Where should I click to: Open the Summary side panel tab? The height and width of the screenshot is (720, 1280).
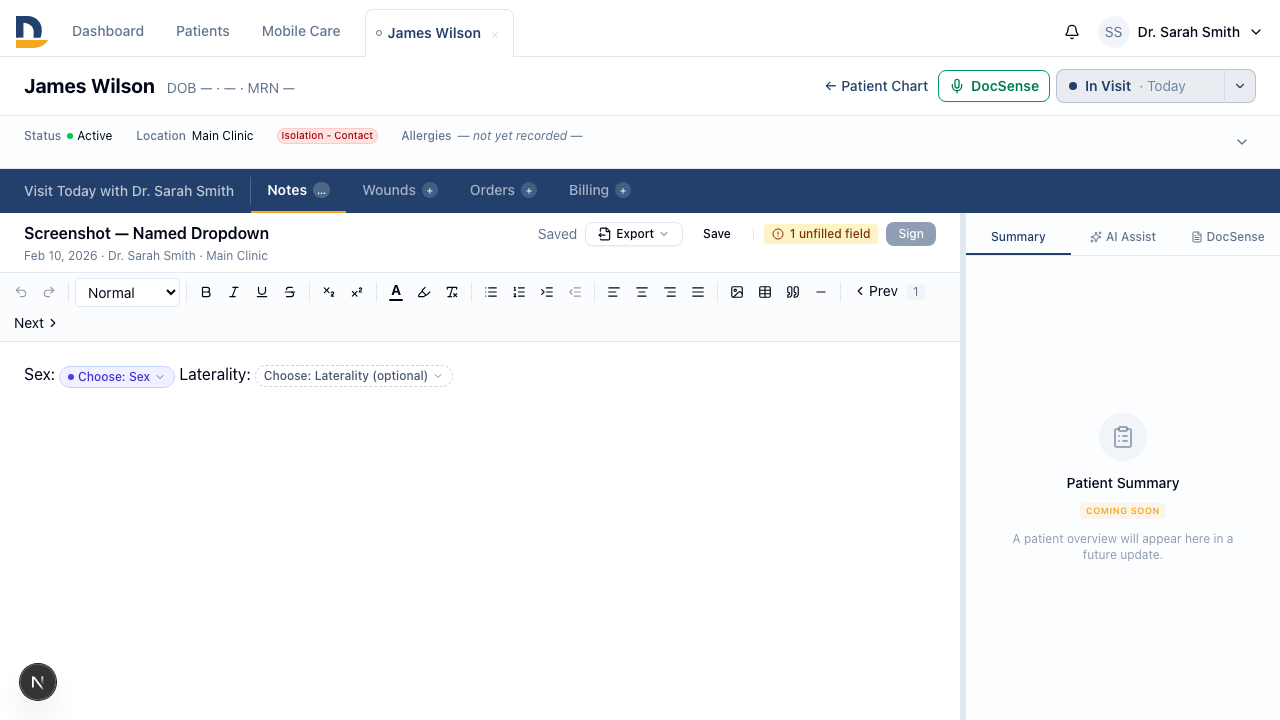1018,237
